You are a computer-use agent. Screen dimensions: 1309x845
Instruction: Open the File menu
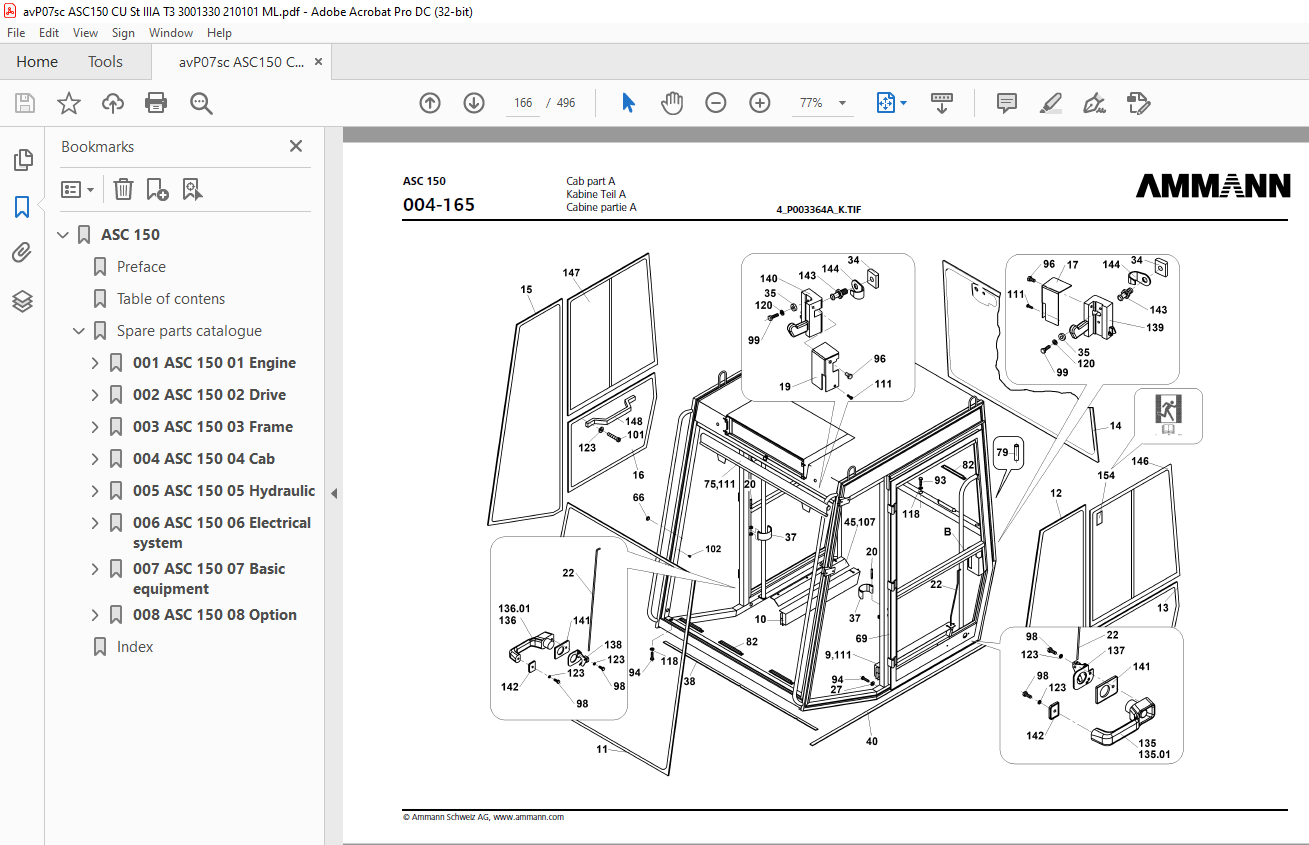(x=16, y=33)
